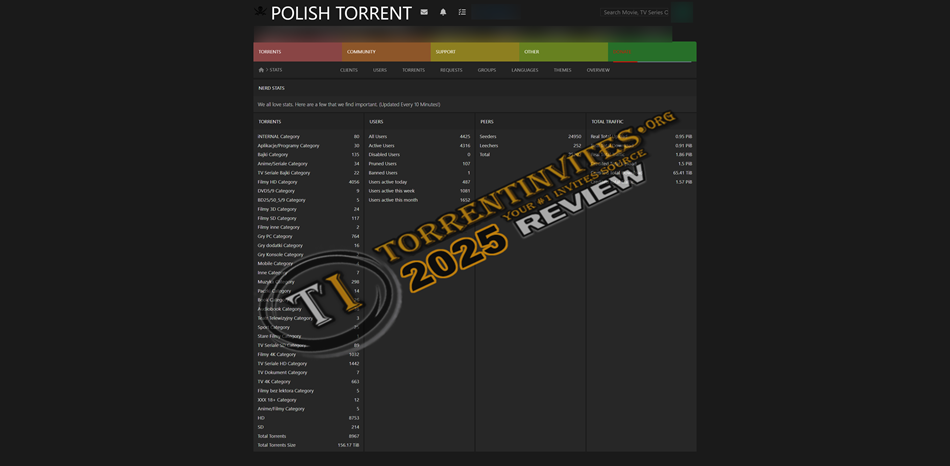950x466 pixels.
Task: Open the Community main menu
Action: tap(386, 52)
